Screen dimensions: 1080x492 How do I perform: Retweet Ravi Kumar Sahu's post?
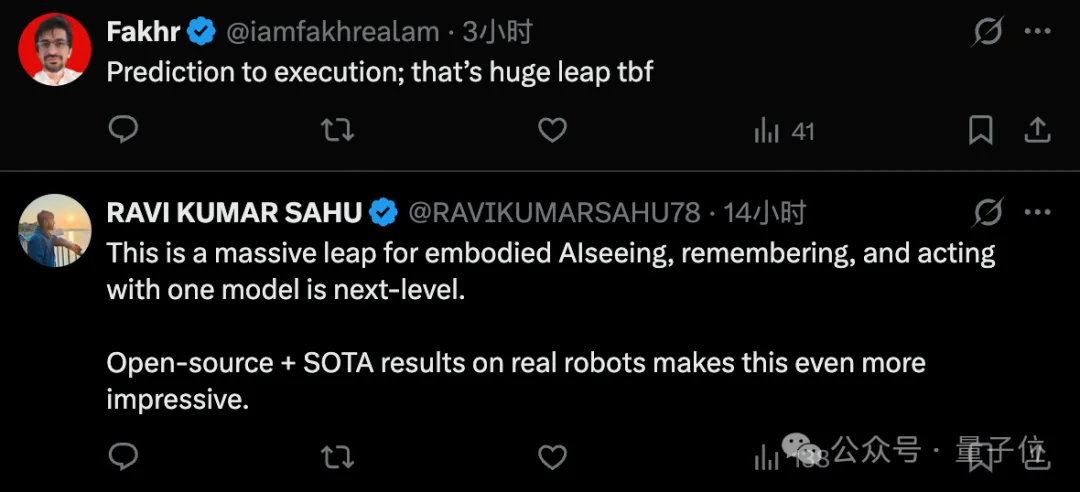click(337, 458)
